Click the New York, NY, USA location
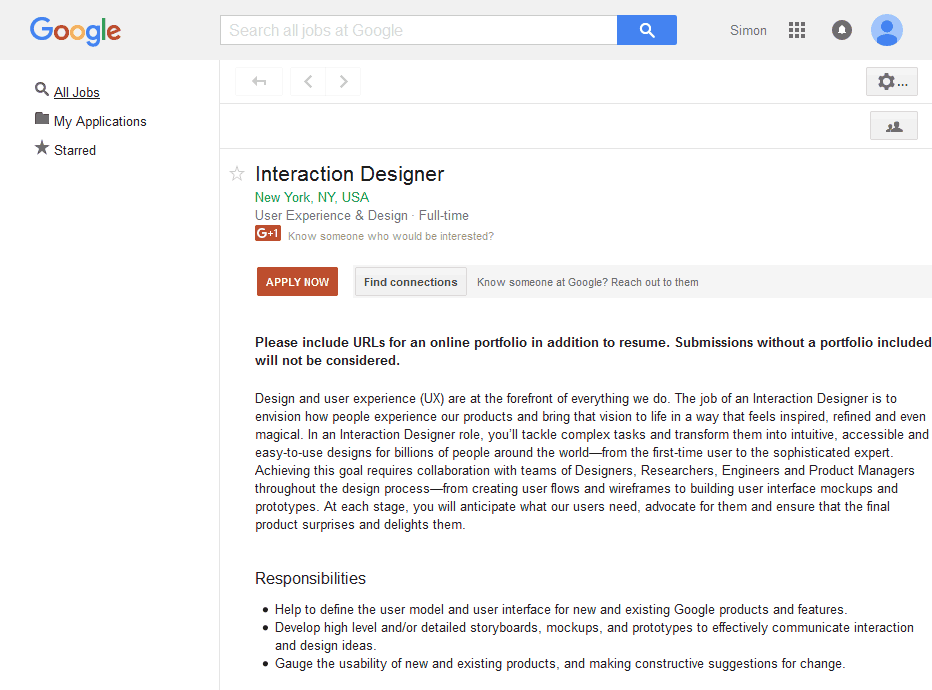The width and height of the screenshot is (932, 690). 312,197
